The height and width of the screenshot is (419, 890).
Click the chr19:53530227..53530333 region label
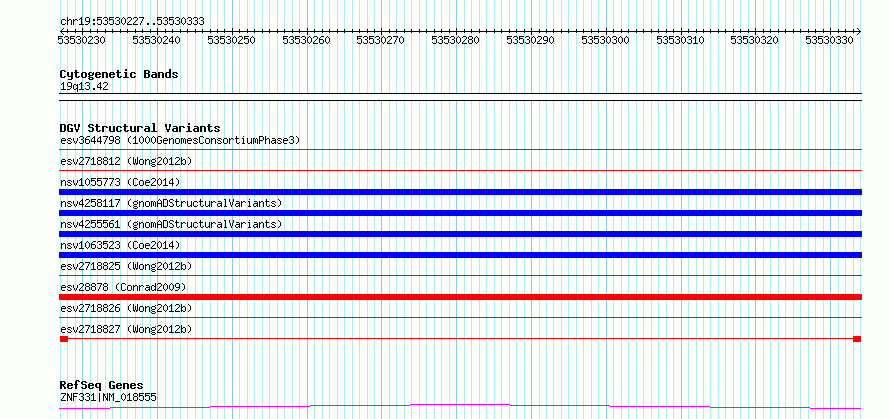coord(132,22)
